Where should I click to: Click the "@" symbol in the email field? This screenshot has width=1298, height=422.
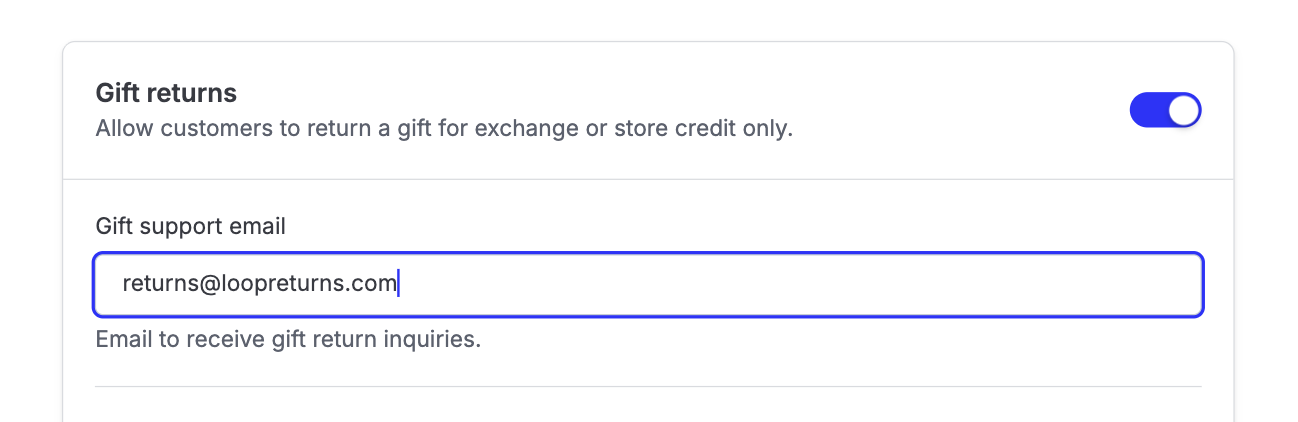pos(209,284)
